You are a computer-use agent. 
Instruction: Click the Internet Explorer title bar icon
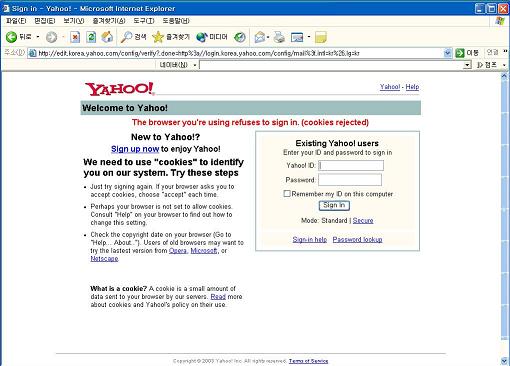(x=6, y=8)
